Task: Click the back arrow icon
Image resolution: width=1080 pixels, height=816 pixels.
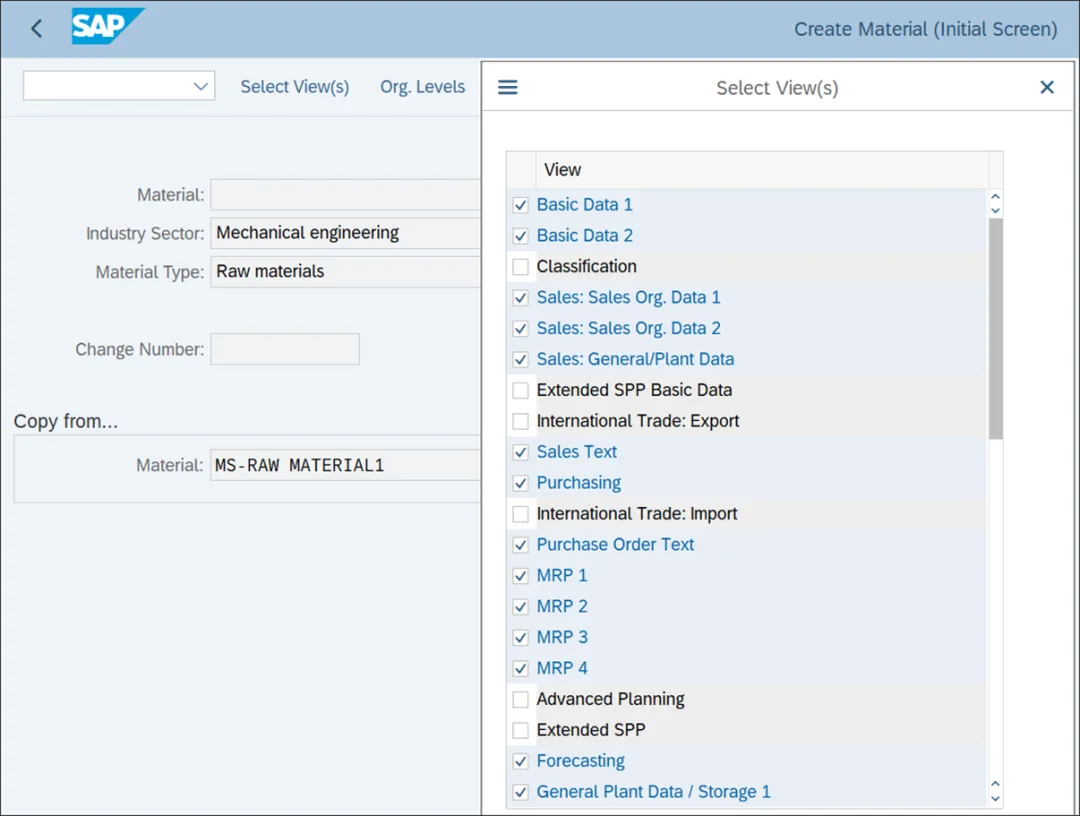Action: 37,29
